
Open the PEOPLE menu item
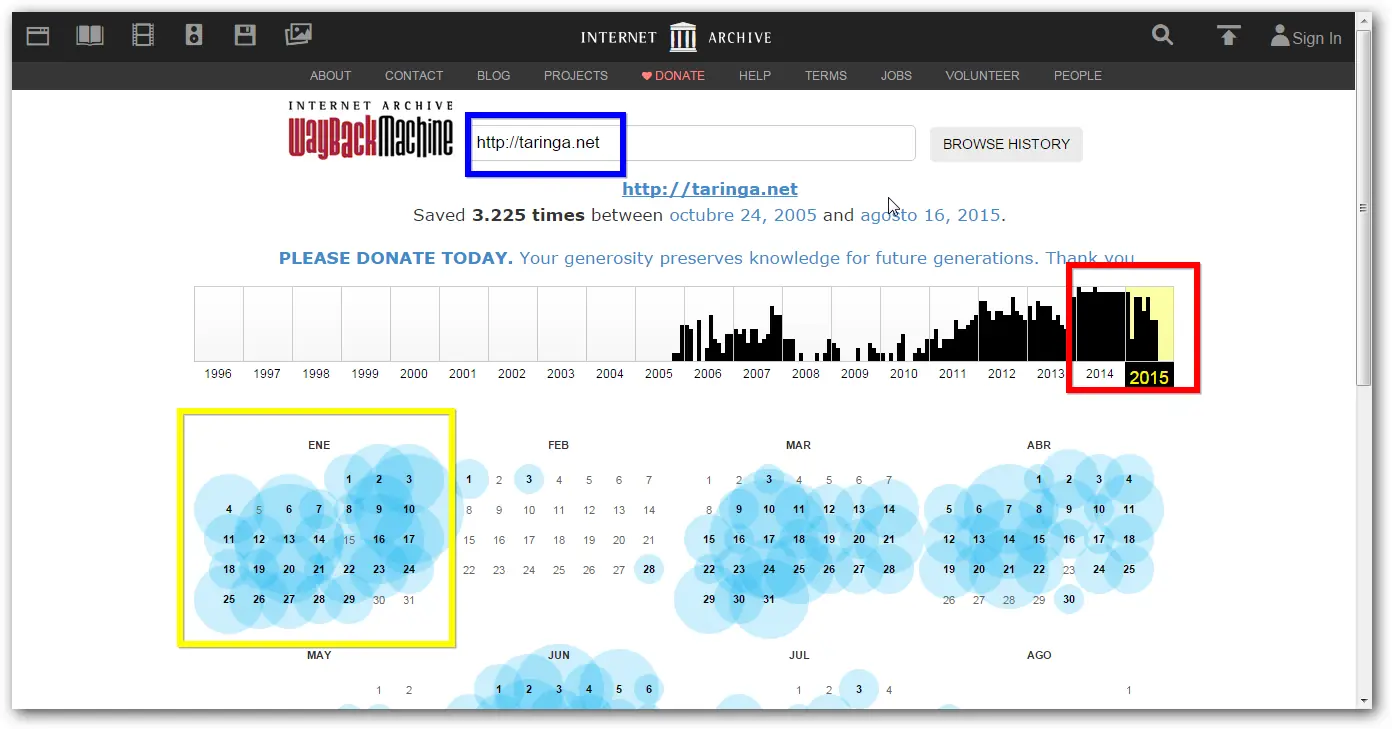pos(1078,76)
